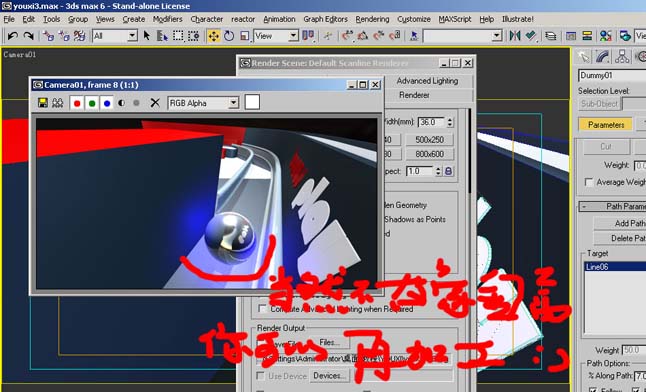The image size is (646, 392).
Task: Open the Rendering menu
Action: coord(372,19)
